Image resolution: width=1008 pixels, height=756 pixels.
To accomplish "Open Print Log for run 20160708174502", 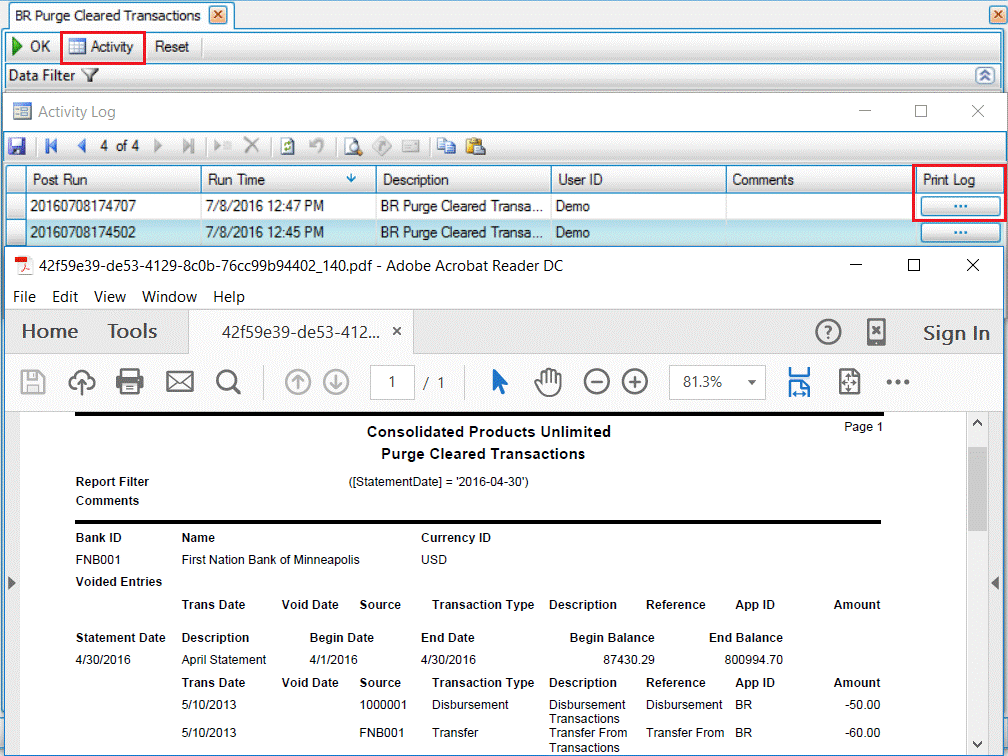I will (x=960, y=233).
